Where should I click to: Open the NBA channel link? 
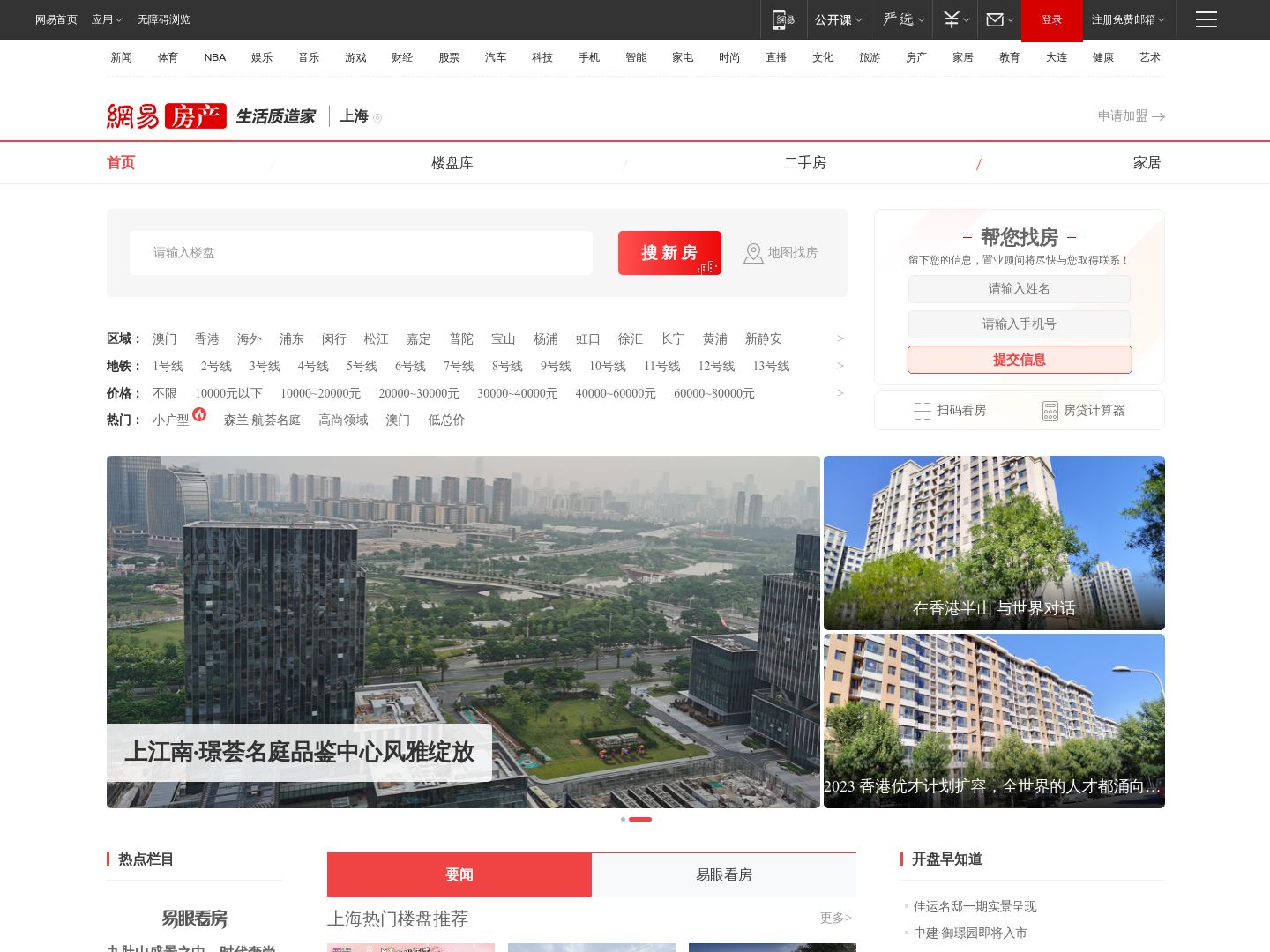click(x=215, y=57)
